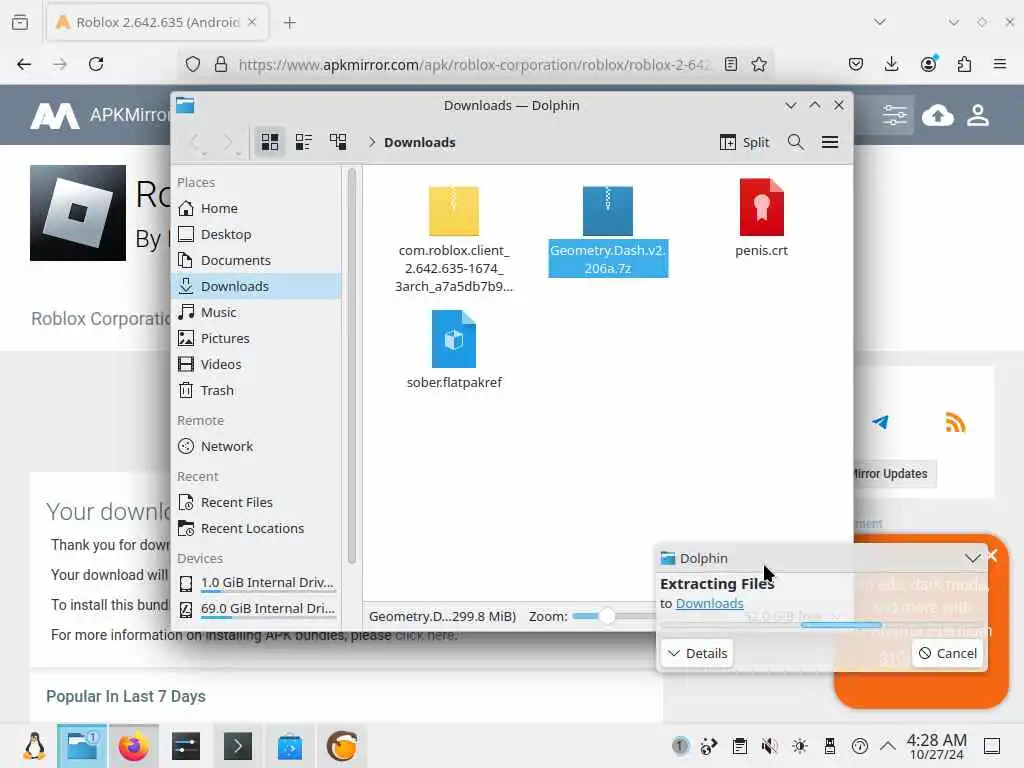Cancel the file extraction

coord(948,653)
